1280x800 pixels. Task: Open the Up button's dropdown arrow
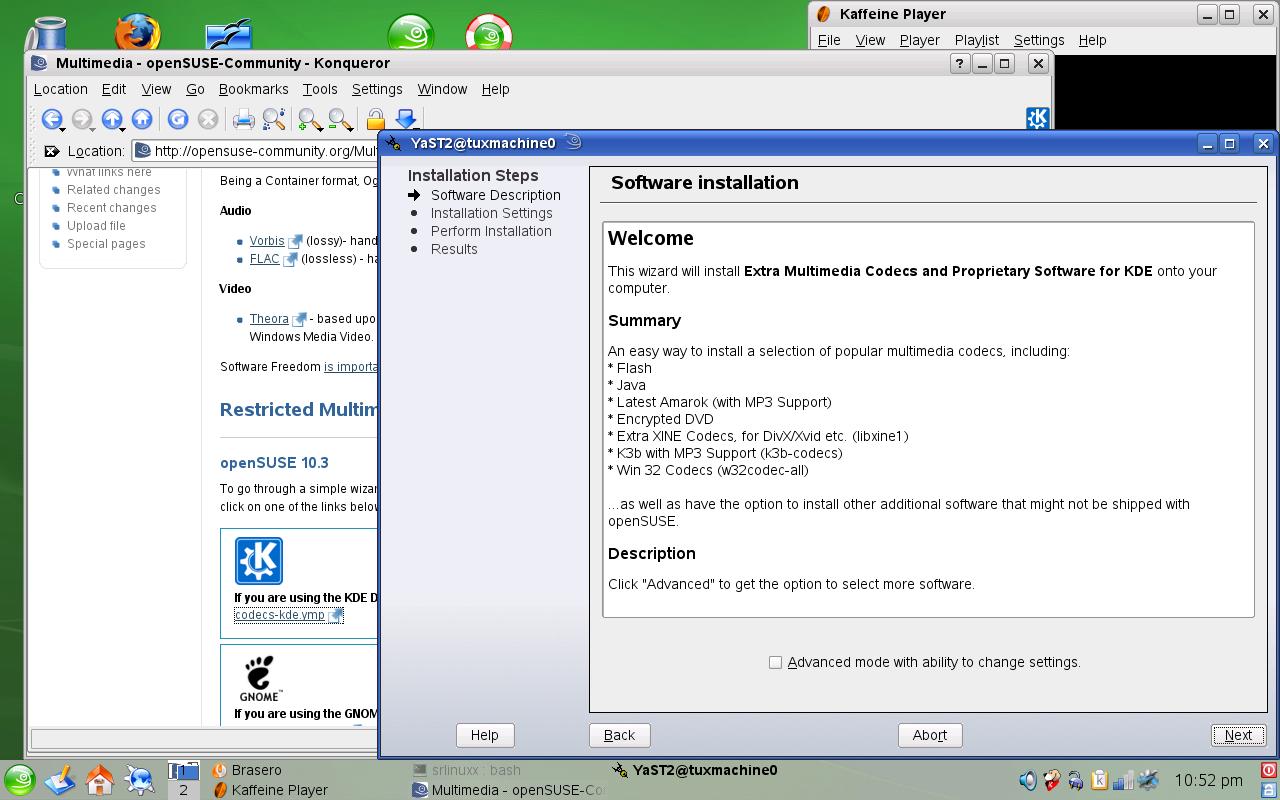point(123,128)
